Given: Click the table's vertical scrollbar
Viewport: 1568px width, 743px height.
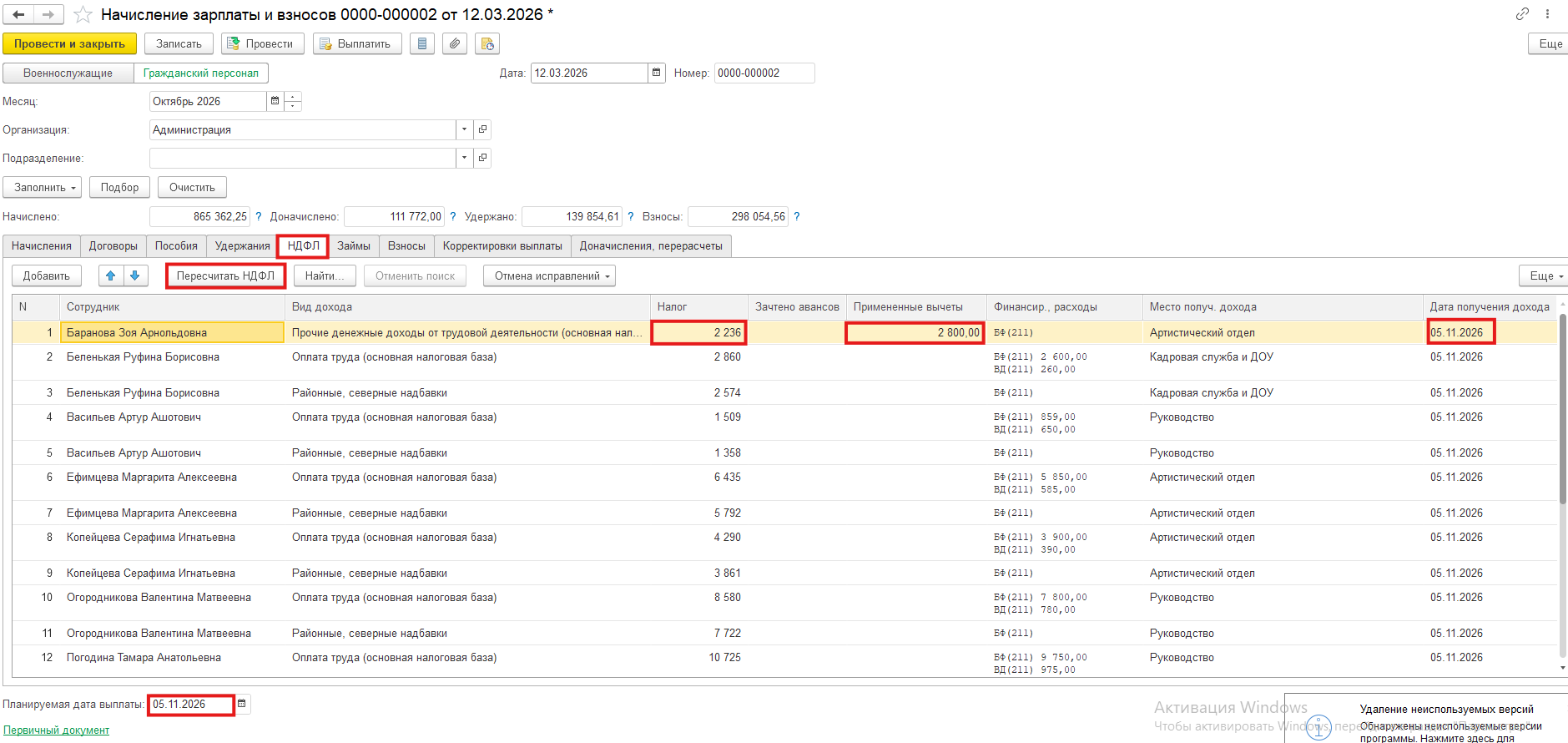Looking at the screenshot, I should click(x=1562, y=409).
